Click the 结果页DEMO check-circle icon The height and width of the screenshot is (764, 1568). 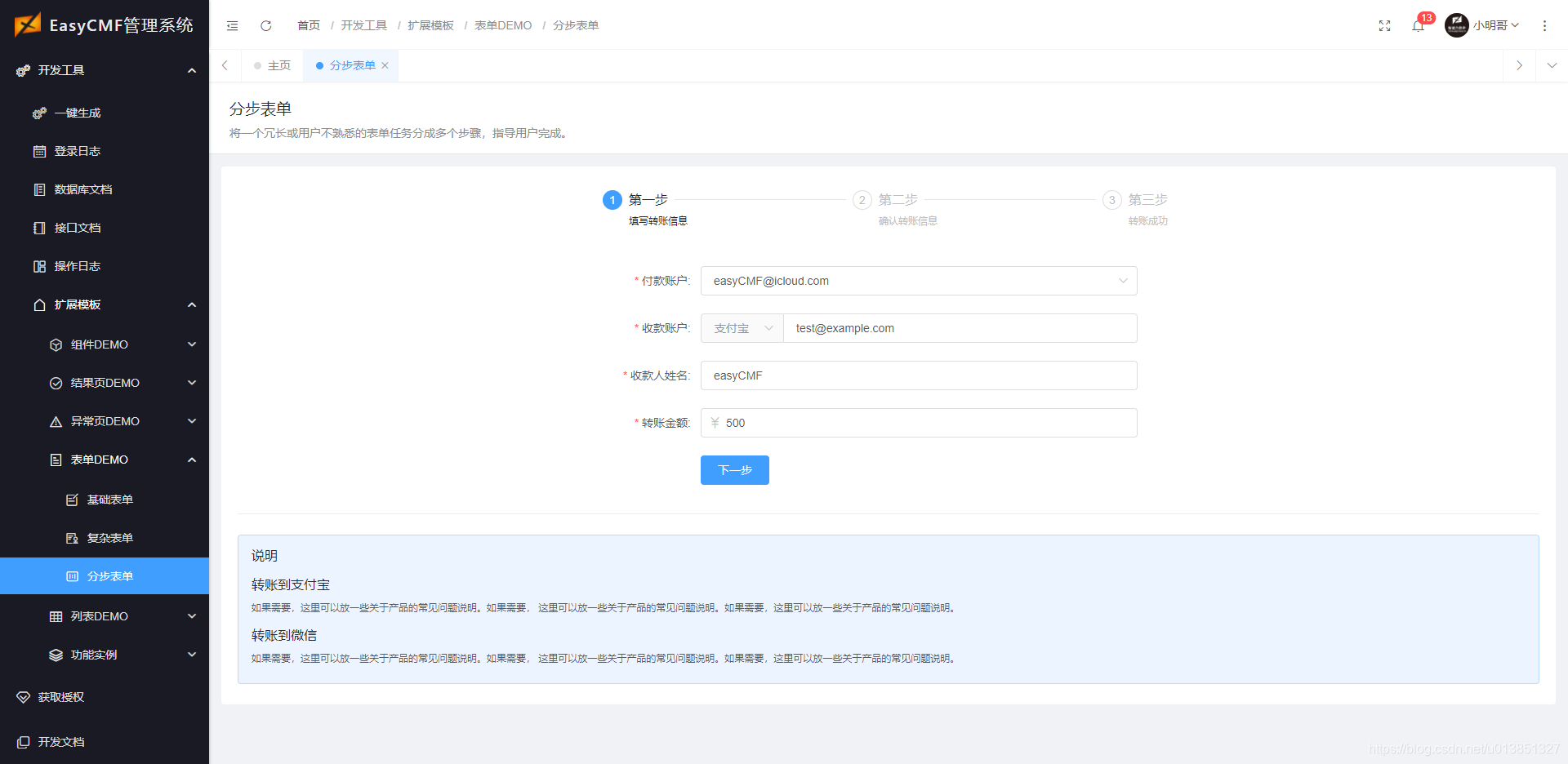[x=56, y=384]
